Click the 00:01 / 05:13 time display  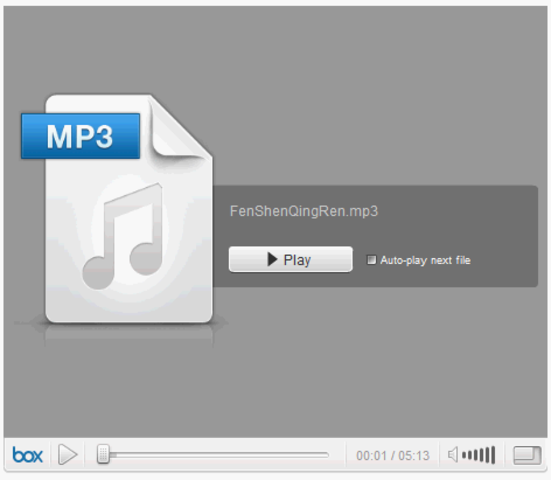[393, 456]
